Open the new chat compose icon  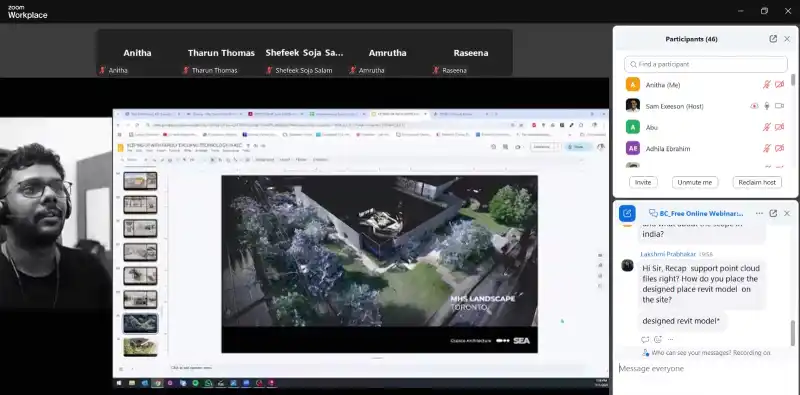(x=627, y=213)
